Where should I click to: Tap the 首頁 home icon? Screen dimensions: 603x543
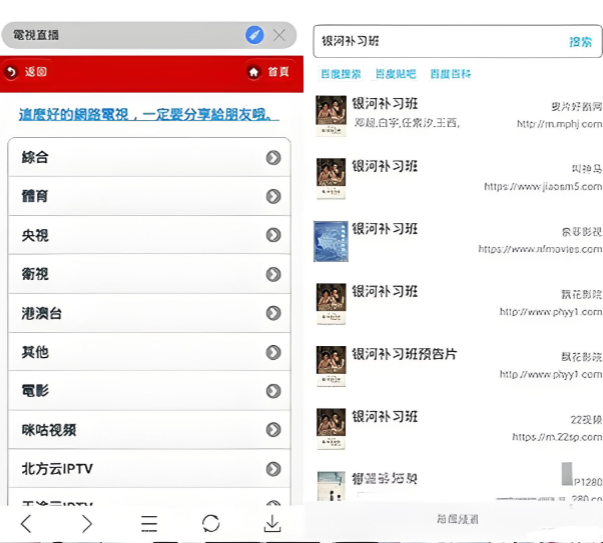pos(253,72)
